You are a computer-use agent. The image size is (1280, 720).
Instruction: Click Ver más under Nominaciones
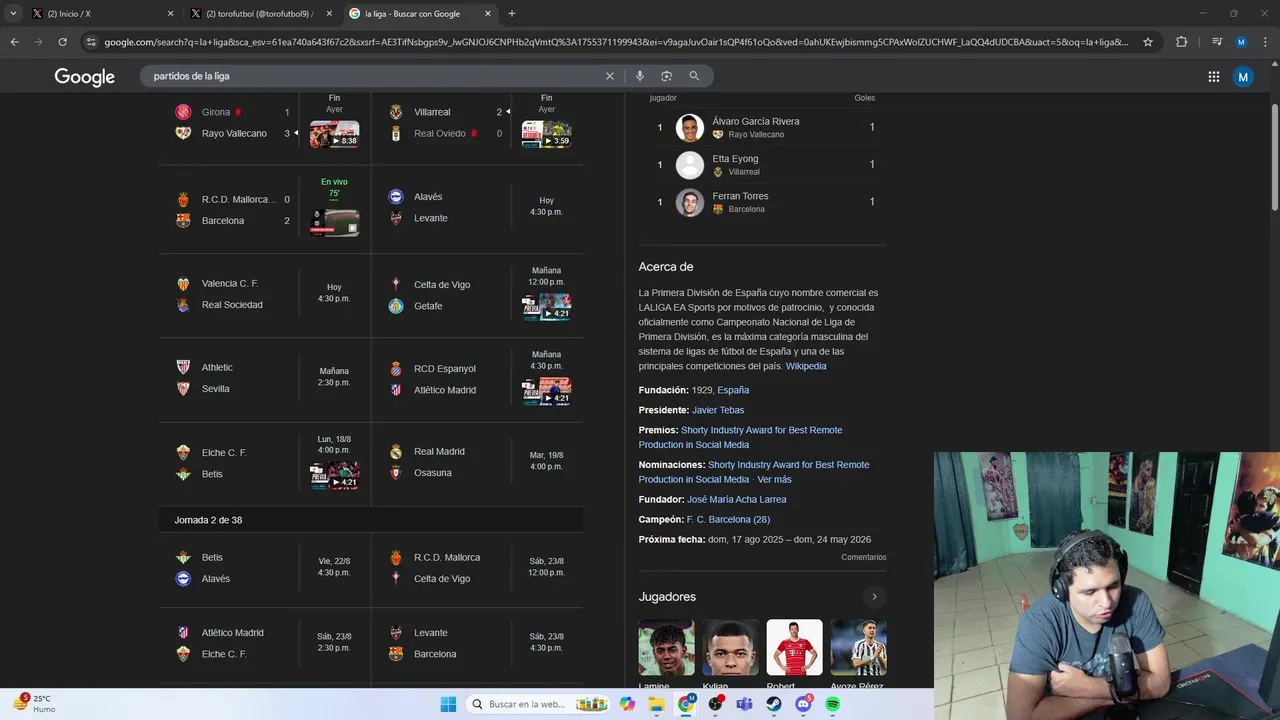tap(774, 479)
